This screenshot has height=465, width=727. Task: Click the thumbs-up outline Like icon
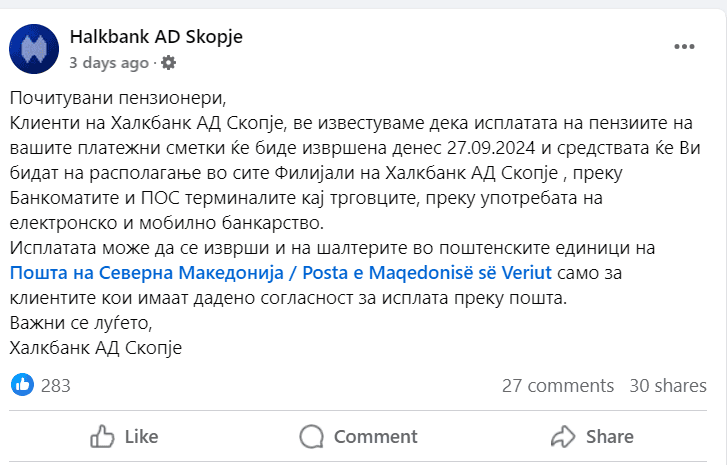[102, 436]
